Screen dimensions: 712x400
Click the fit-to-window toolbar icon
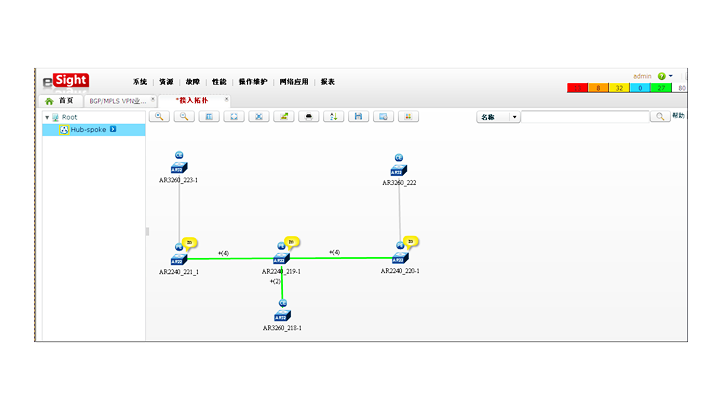tap(233, 117)
